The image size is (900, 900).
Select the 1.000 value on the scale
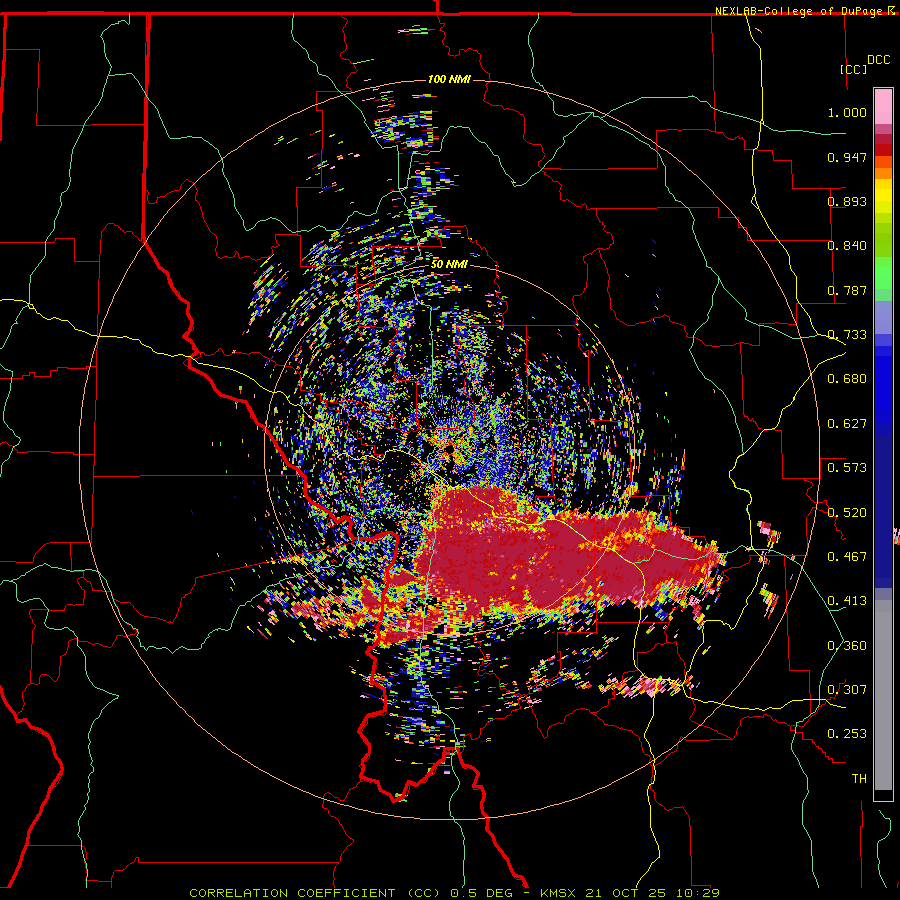click(x=847, y=112)
